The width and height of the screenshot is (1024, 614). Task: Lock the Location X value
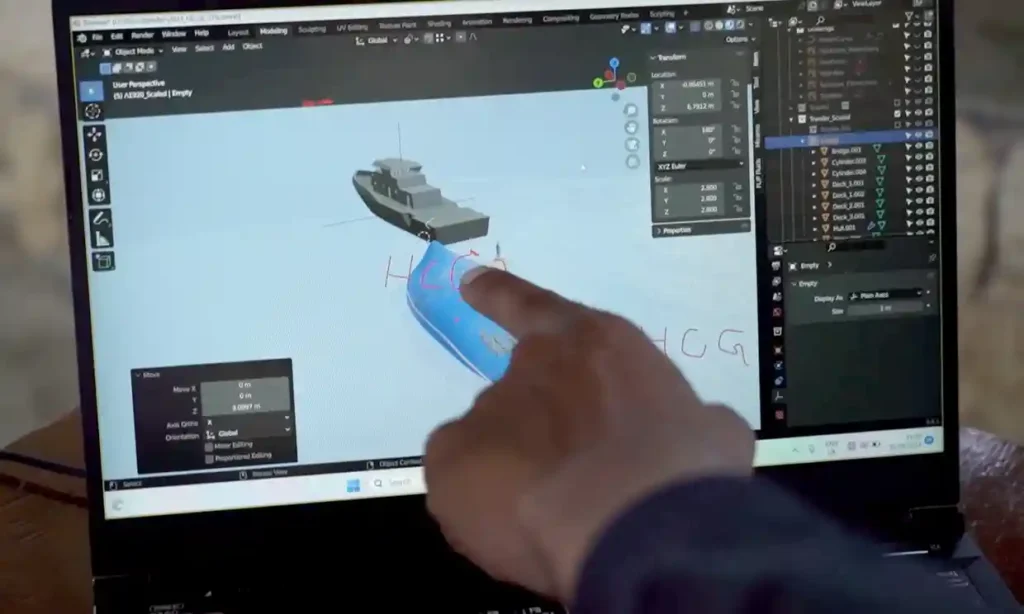tap(735, 83)
